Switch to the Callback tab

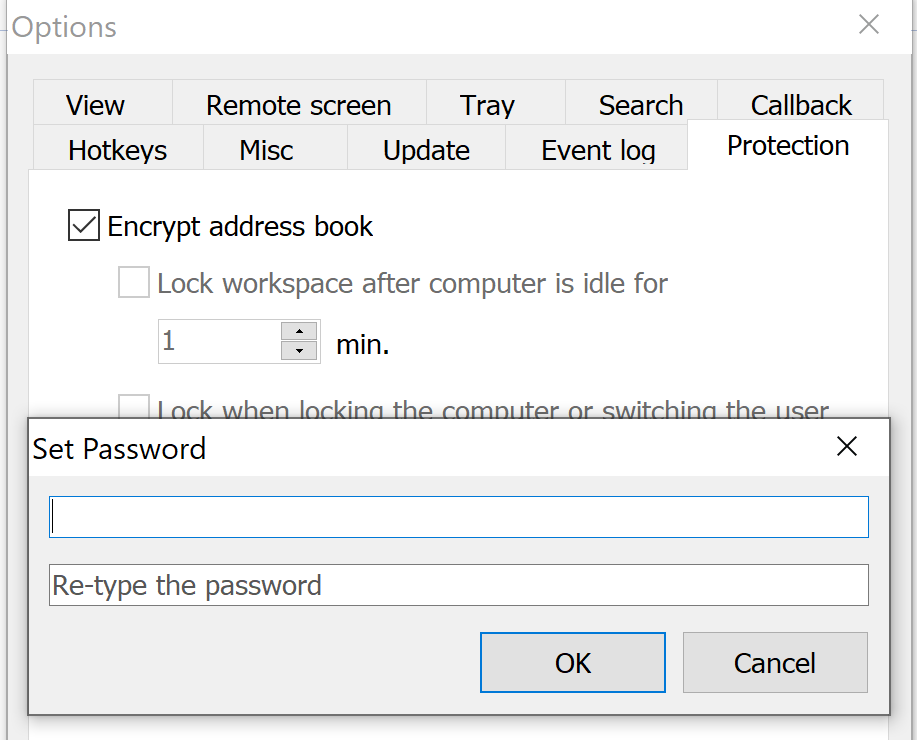pos(800,104)
